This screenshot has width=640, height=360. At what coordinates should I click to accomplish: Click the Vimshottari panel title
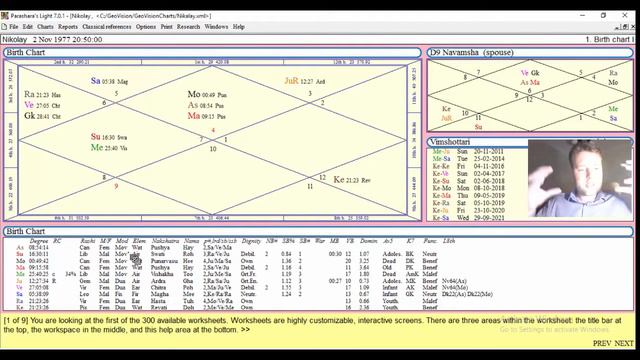pos(450,142)
